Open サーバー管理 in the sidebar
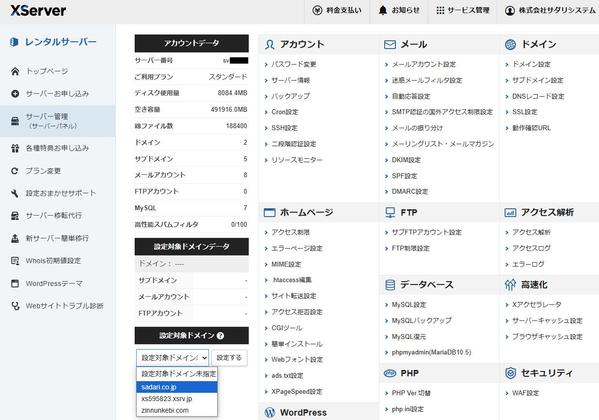The height and width of the screenshot is (420, 599). pos(57,121)
